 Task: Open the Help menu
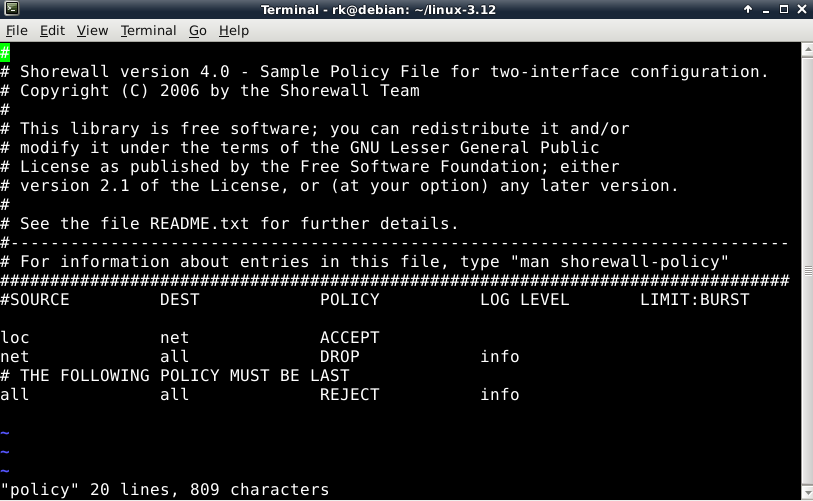pos(234,31)
